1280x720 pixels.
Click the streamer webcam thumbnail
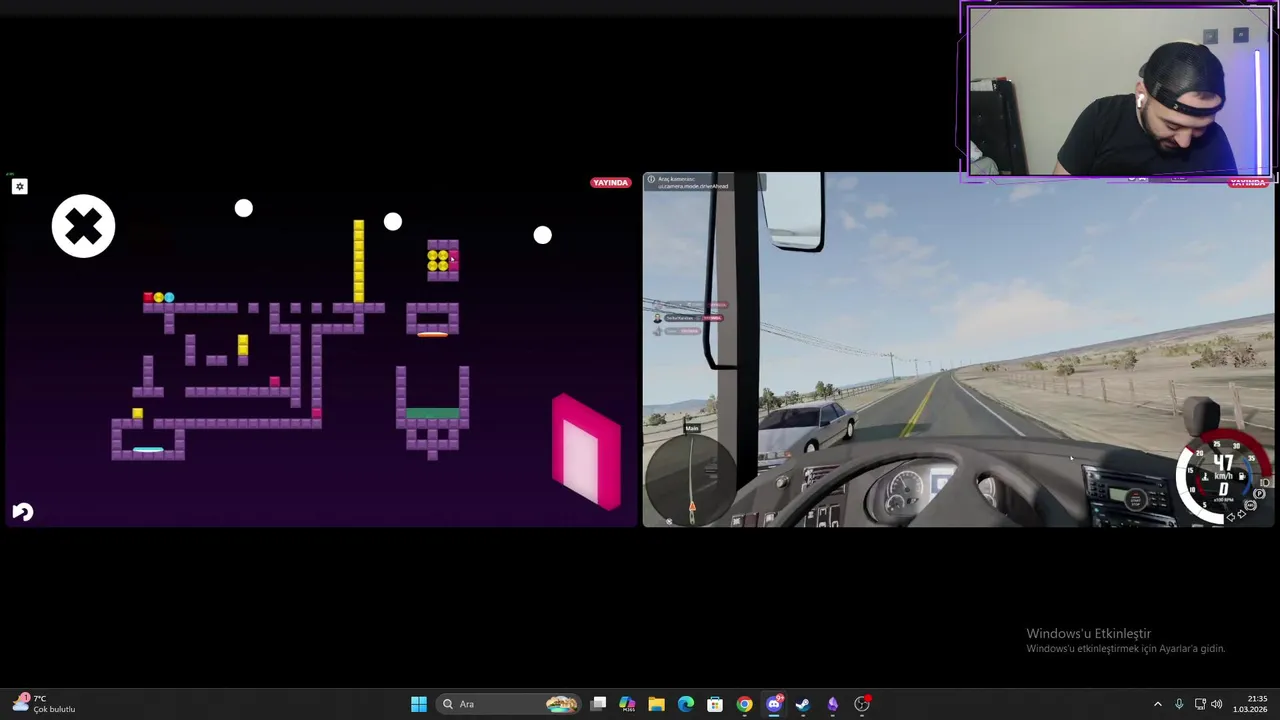click(x=1118, y=92)
